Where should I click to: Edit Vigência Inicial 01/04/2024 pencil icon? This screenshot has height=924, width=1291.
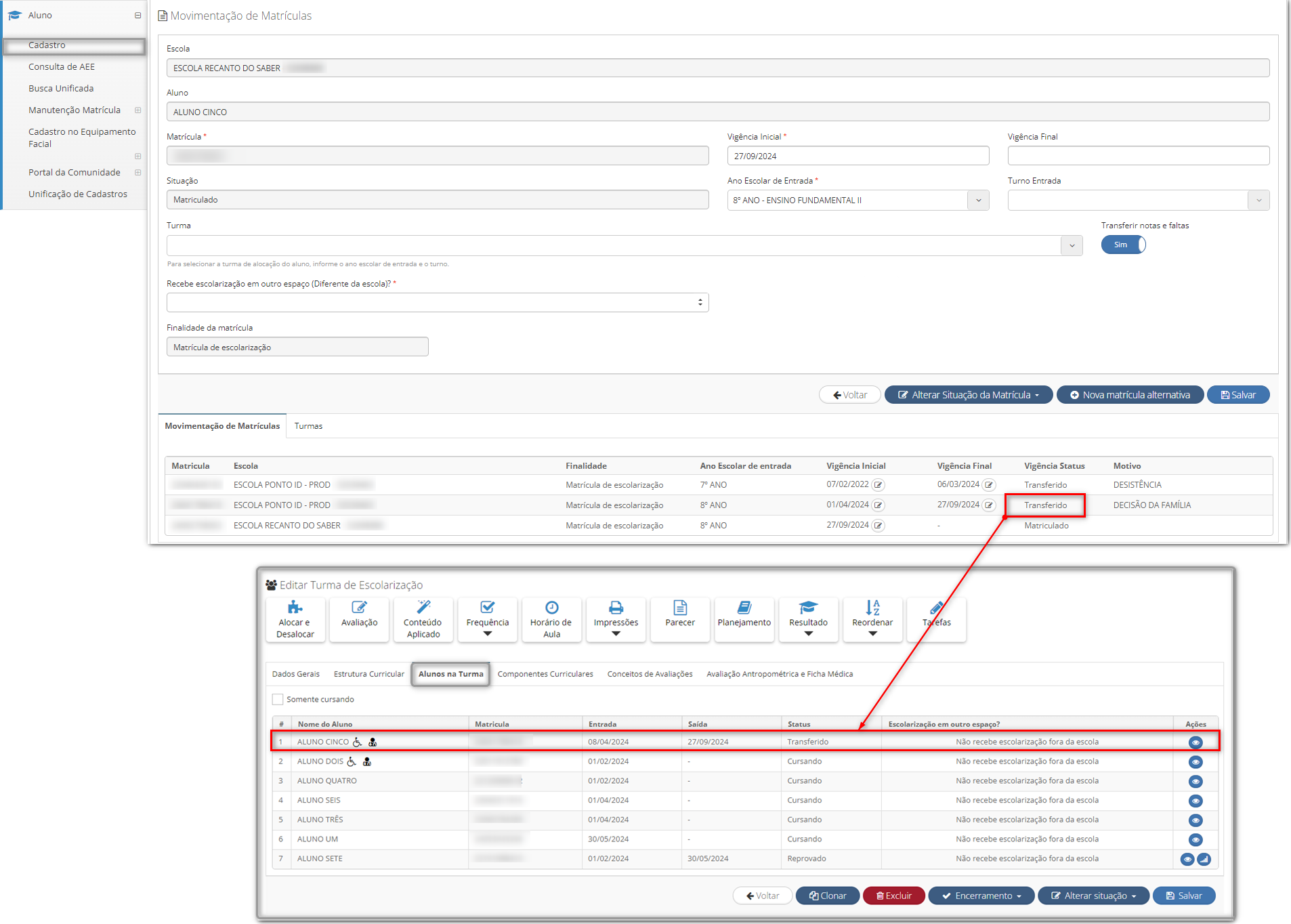point(878,505)
